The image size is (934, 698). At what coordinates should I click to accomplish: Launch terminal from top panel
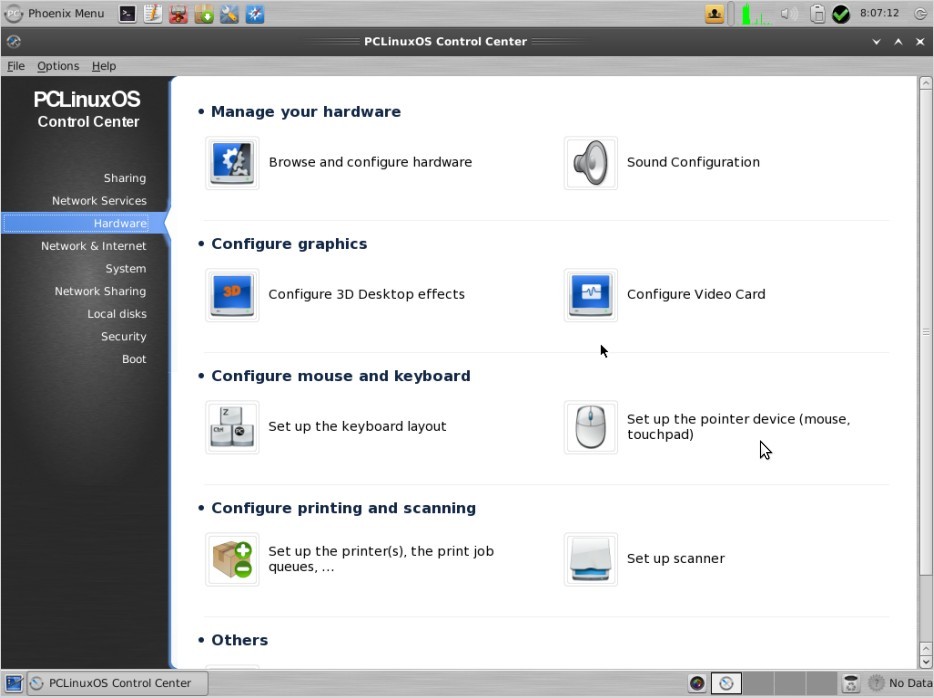pyautogui.click(x=127, y=14)
